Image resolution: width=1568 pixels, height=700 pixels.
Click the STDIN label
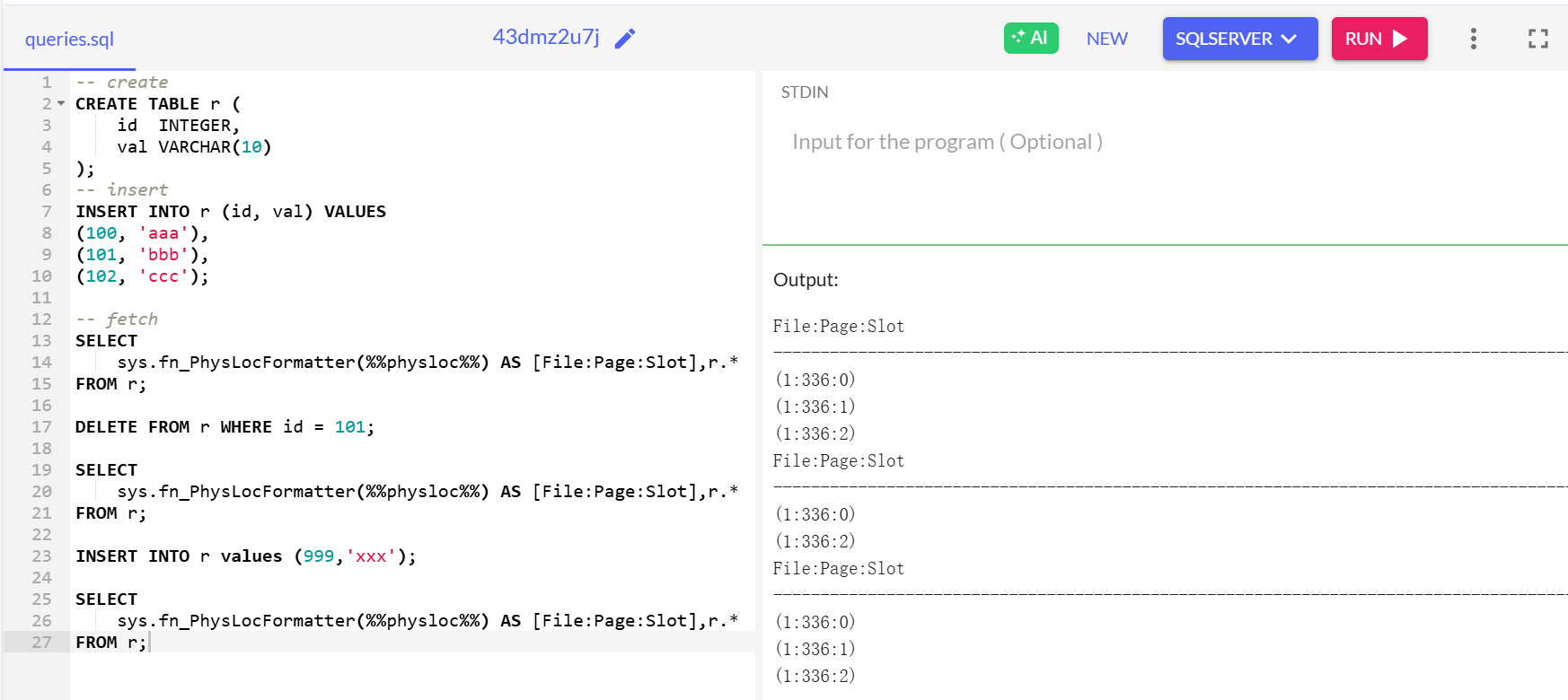[x=804, y=92]
